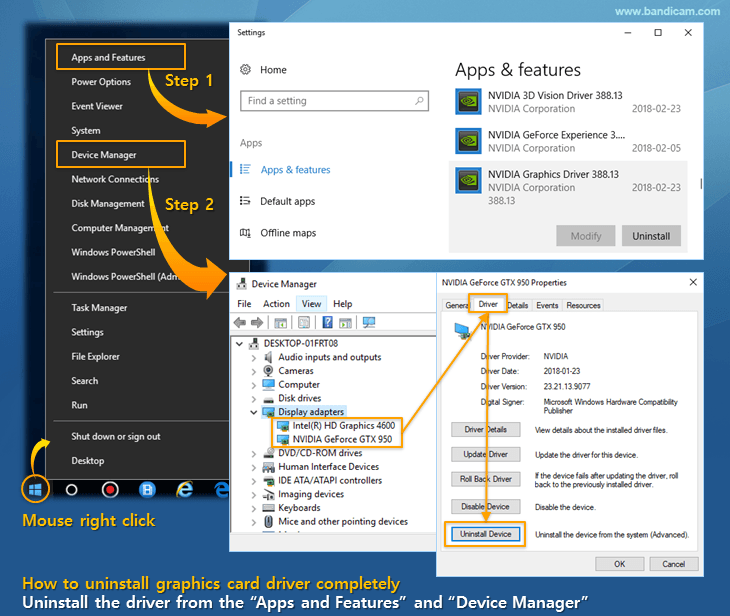Viewport: 730px width, 616px height.
Task: Expand Mice and other pointing devices chevron
Action: pyautogui.click(x=253, y=522)
